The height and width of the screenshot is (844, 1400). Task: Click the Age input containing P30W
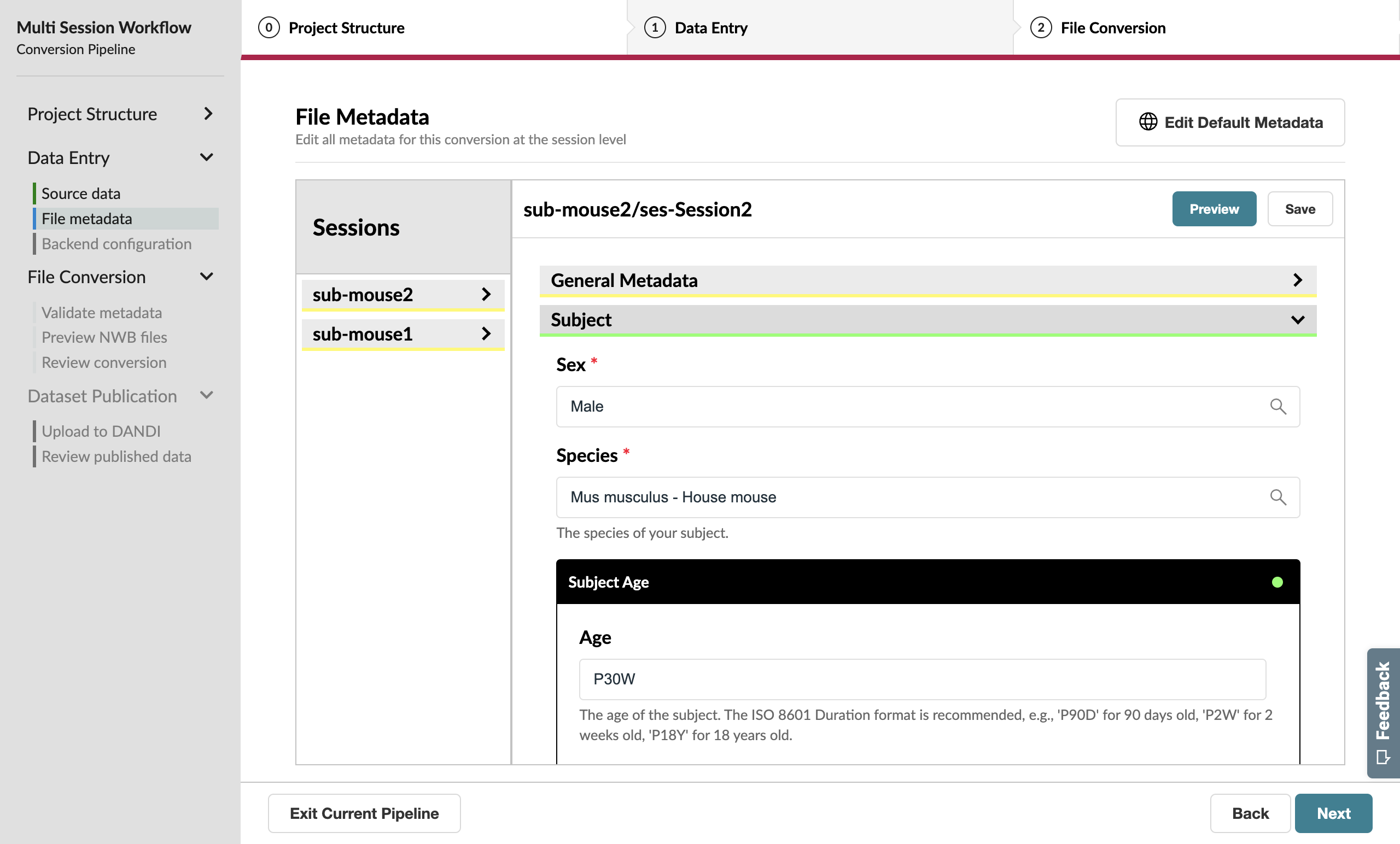922,679
